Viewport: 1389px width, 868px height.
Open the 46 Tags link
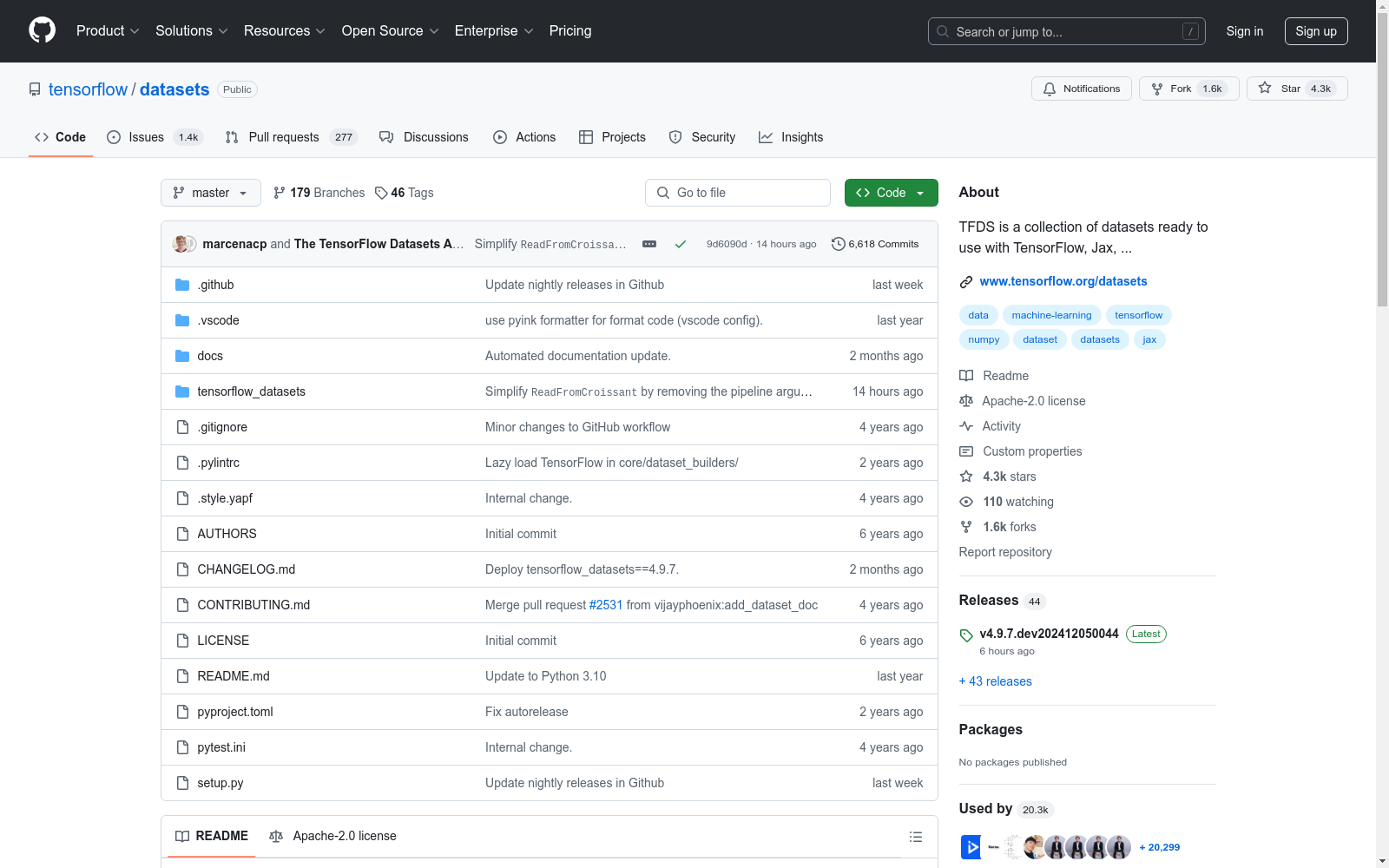click(404, 193)
